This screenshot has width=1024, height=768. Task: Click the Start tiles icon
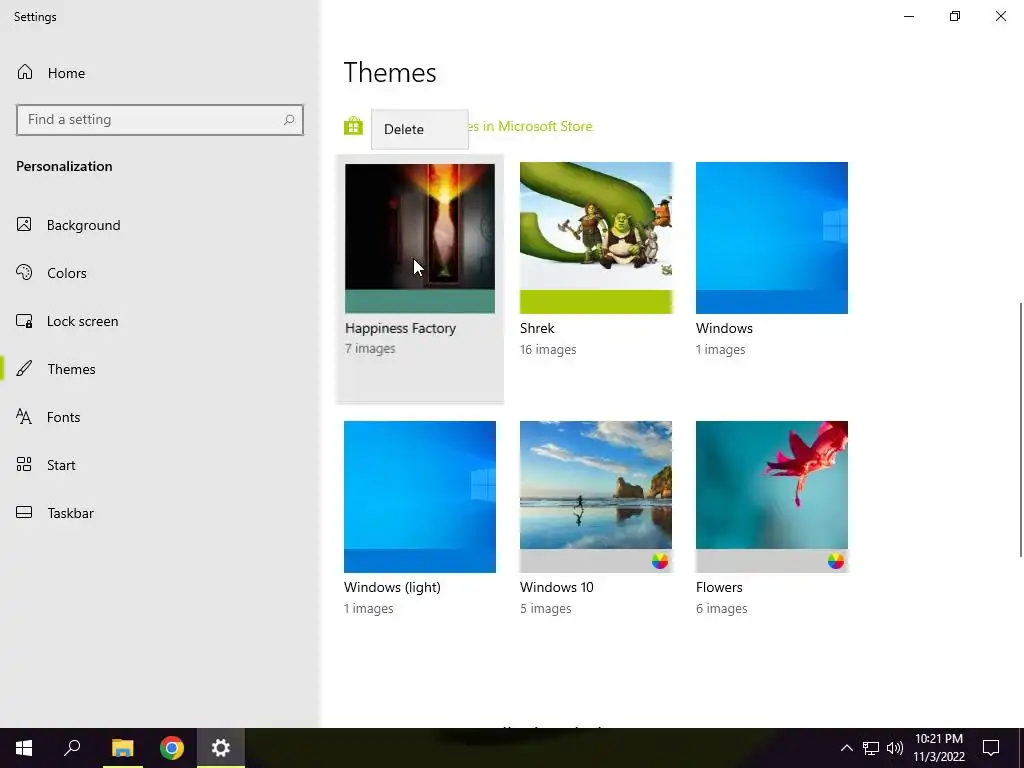point(24,464)
